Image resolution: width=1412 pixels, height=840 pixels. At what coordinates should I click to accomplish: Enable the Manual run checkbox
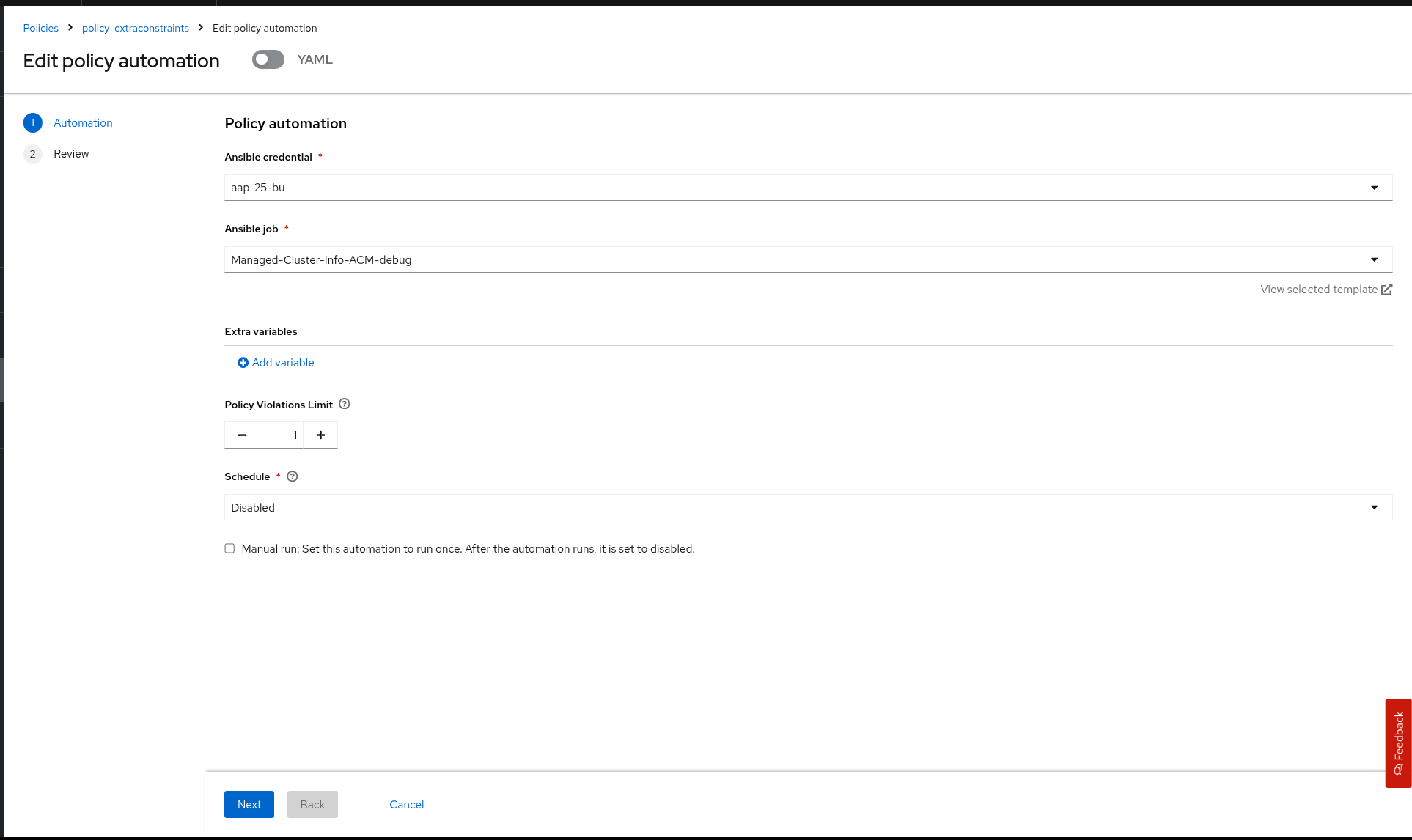click(x=229, y=548)
